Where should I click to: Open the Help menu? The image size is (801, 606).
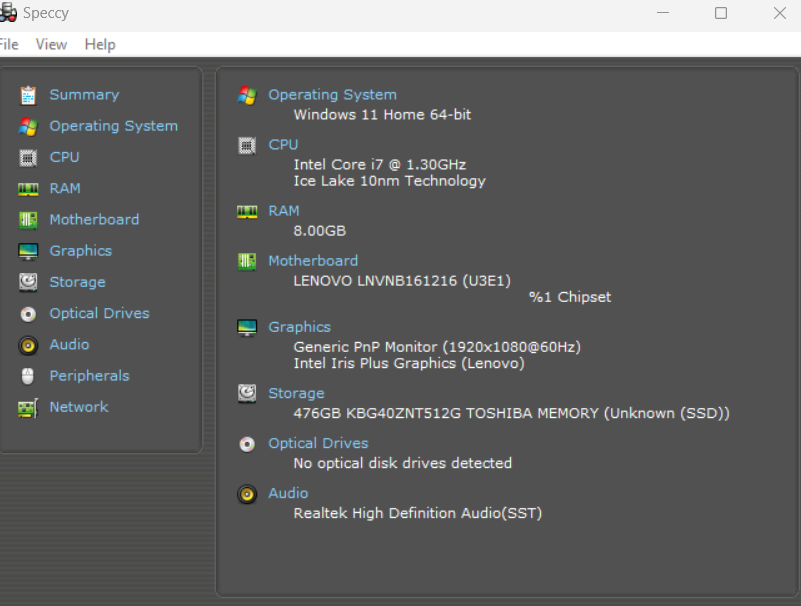100,44
